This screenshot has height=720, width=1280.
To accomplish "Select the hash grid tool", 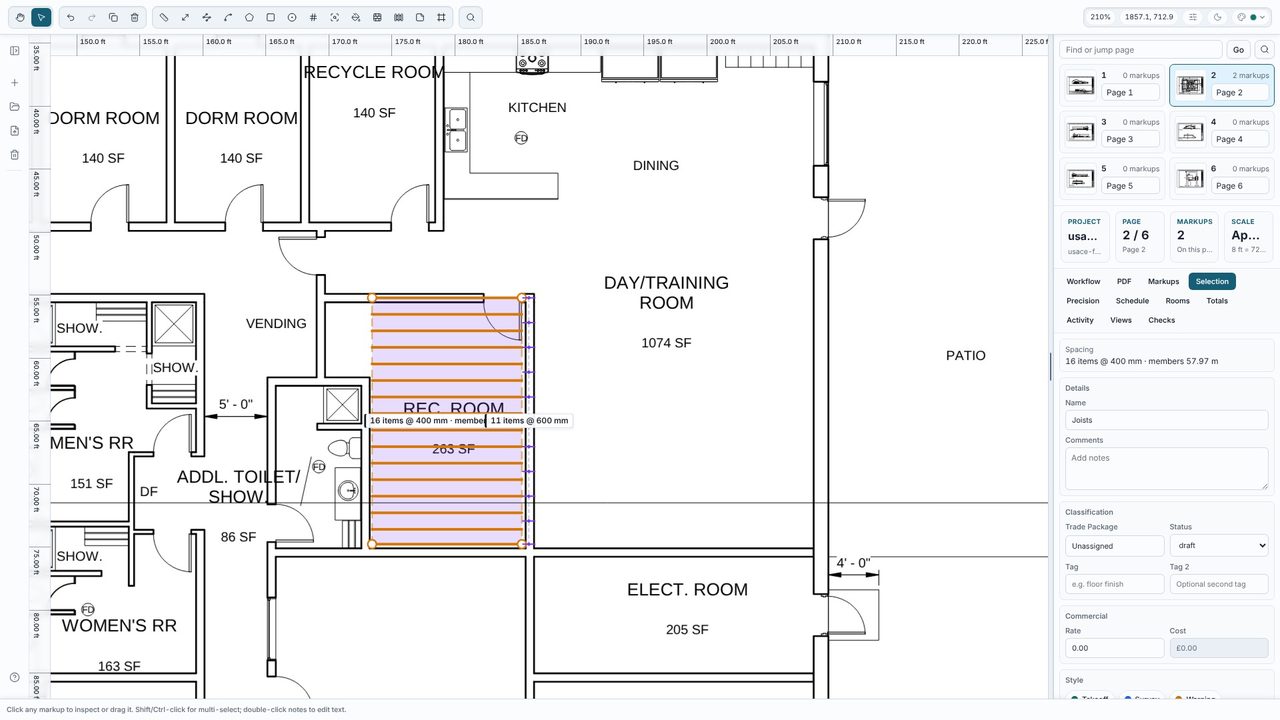I will [313, 17].
